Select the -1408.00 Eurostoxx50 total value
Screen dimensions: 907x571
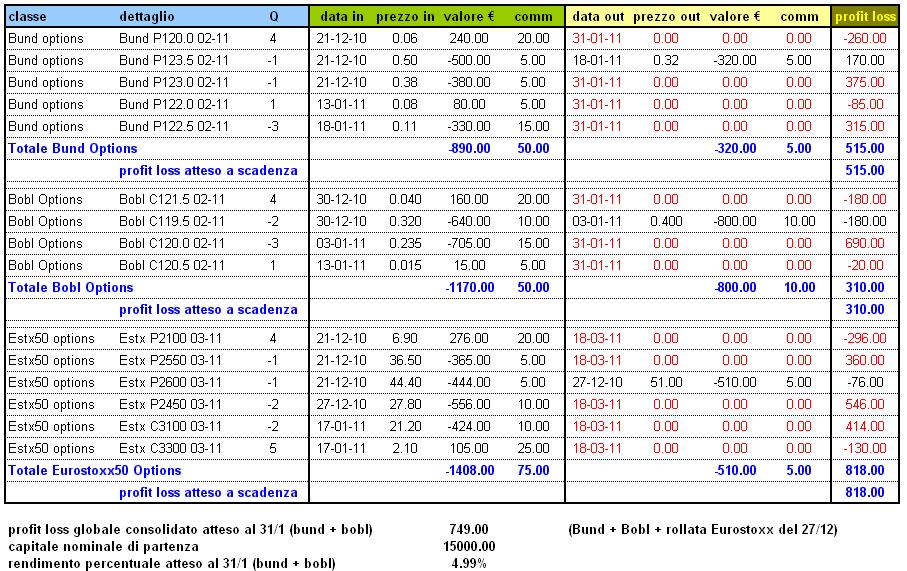pos(469,470)
